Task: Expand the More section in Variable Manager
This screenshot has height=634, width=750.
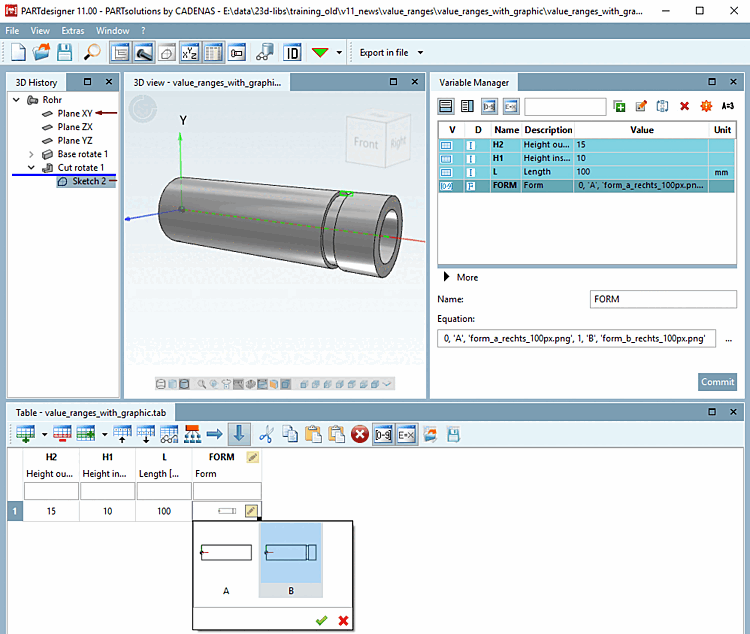Action: point(445,277)
